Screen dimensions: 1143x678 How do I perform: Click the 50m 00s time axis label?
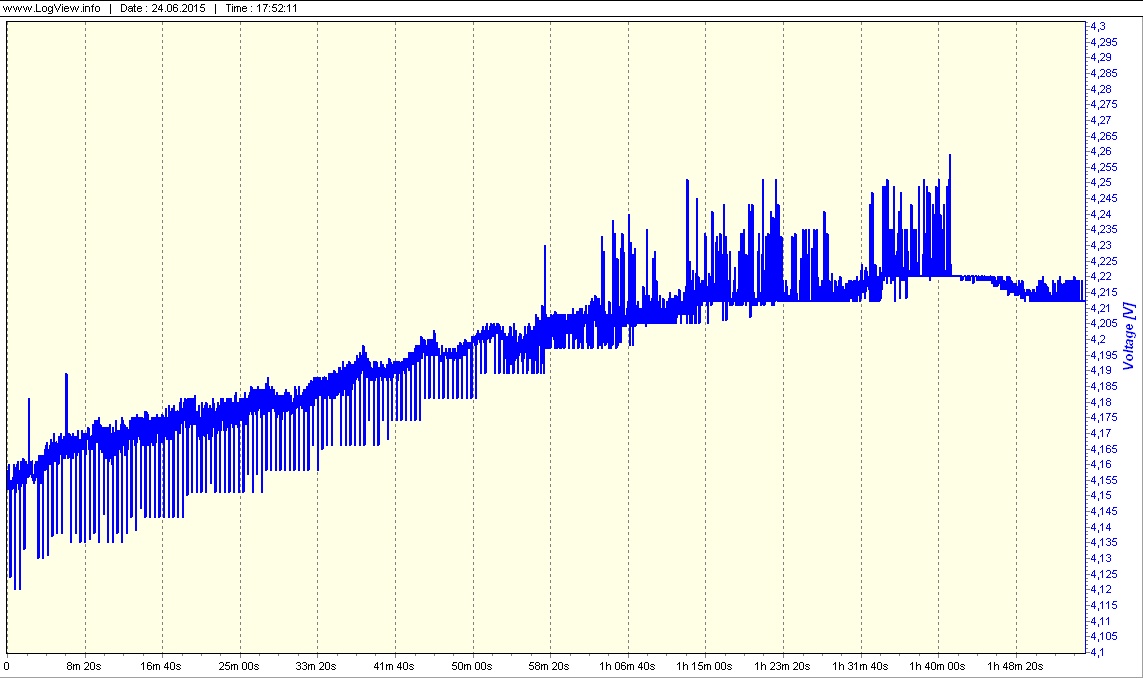pyautogui.click(x=473, y=665)
